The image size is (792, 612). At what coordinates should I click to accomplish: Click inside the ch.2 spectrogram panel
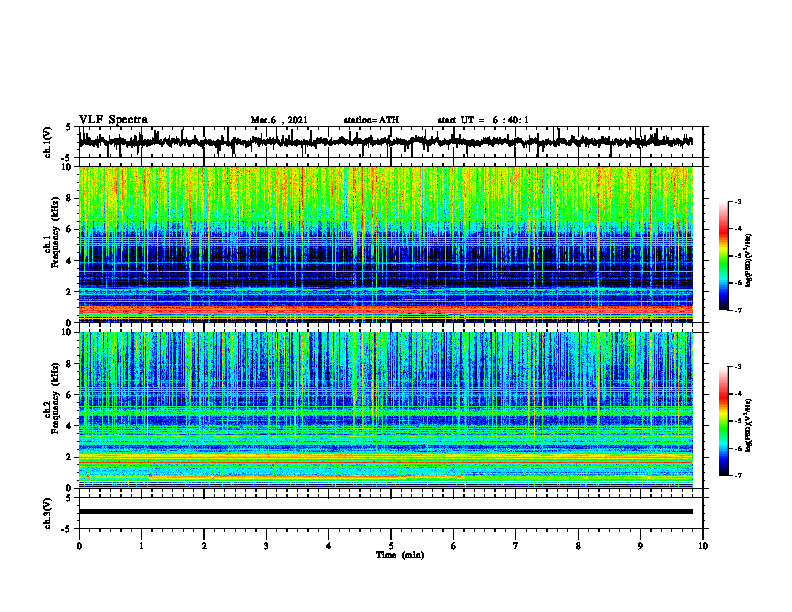pyautogui.click(x=385, y=410)
